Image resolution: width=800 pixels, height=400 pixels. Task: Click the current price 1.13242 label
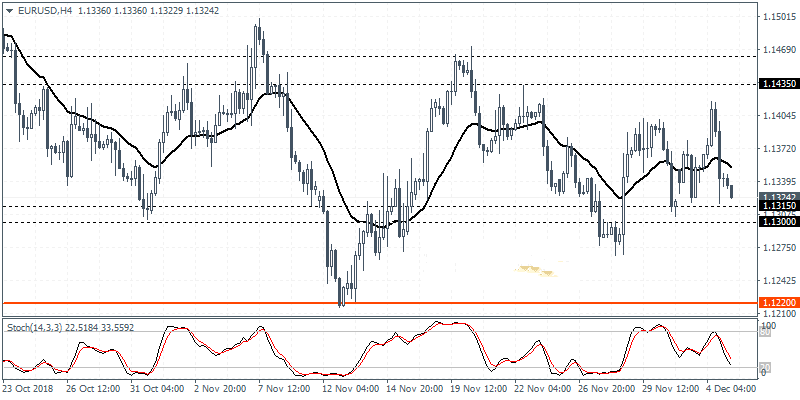(x=778, y=197)
